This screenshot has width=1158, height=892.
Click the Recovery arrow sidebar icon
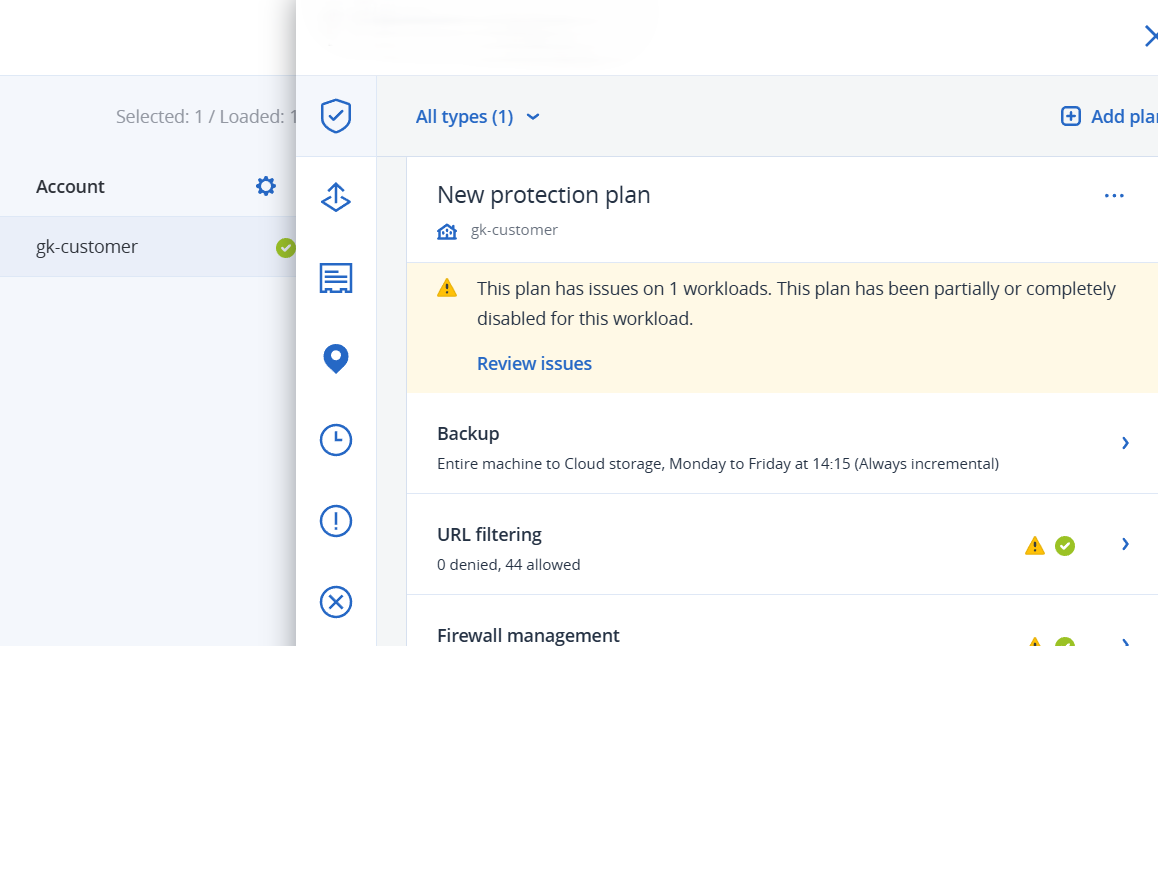(336, 198)
